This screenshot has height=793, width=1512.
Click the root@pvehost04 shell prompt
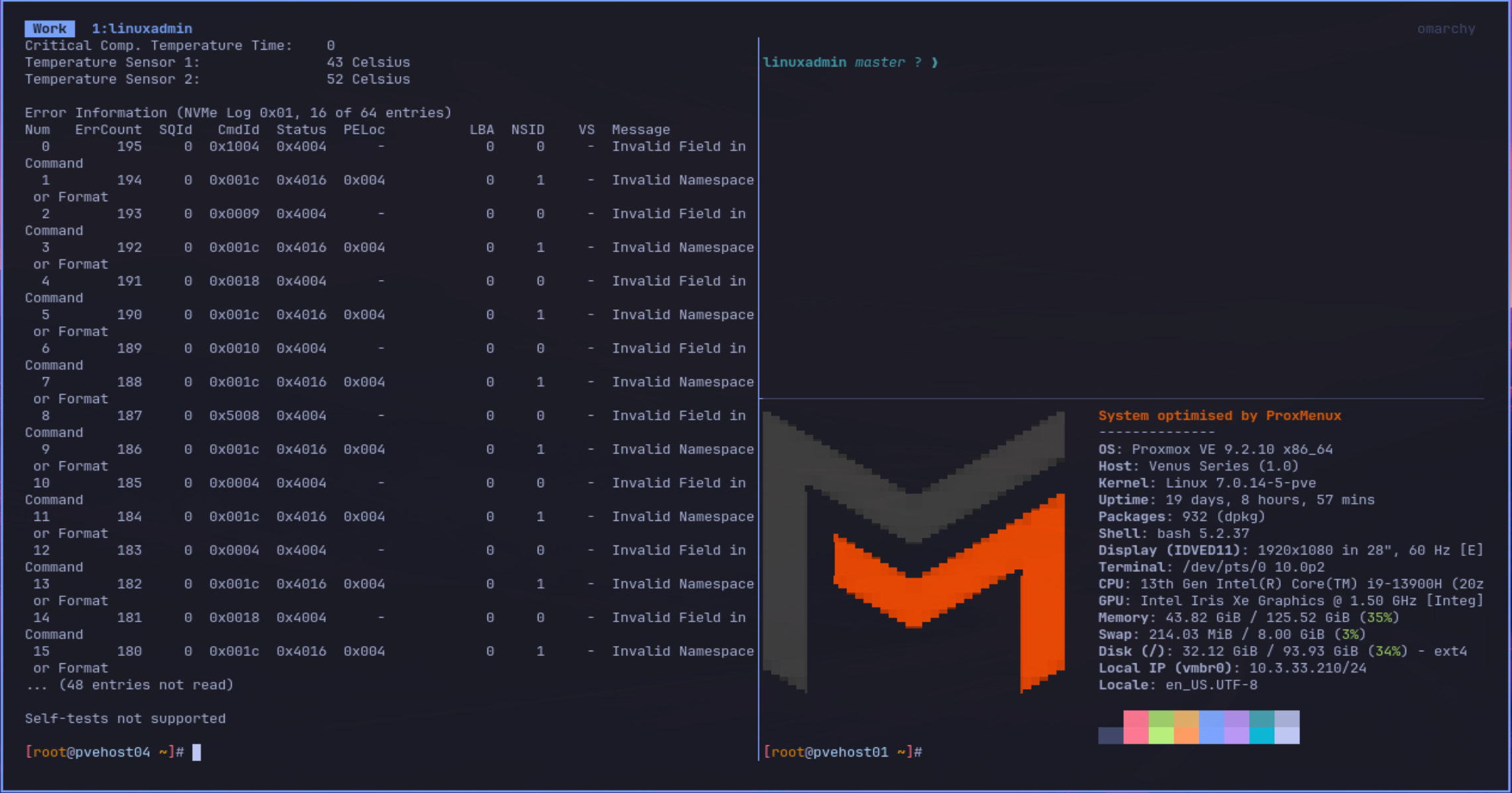click(x=104, y=752)
